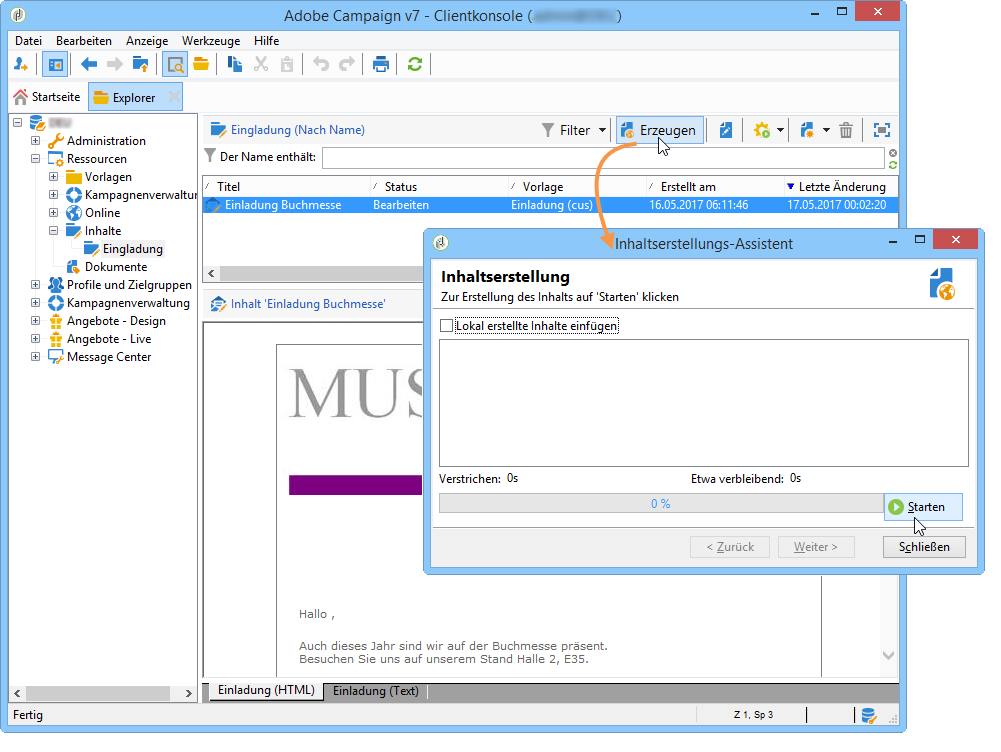Screen dimensions: 1001x752
Task: Expand the Message Center tree node
Action: (36, 357)
